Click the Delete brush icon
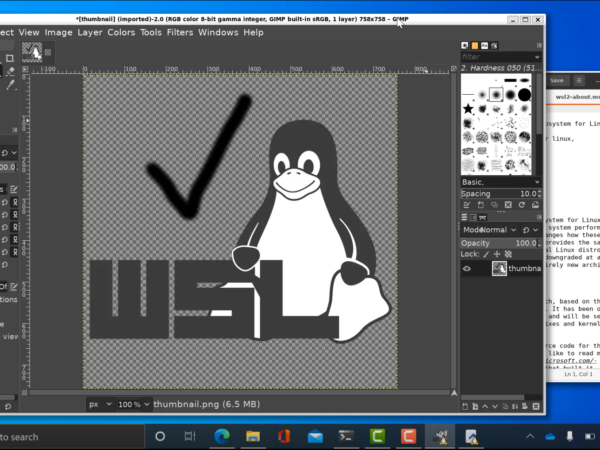The height and width of the screenshot is (450, 600). tap(508, 205)
